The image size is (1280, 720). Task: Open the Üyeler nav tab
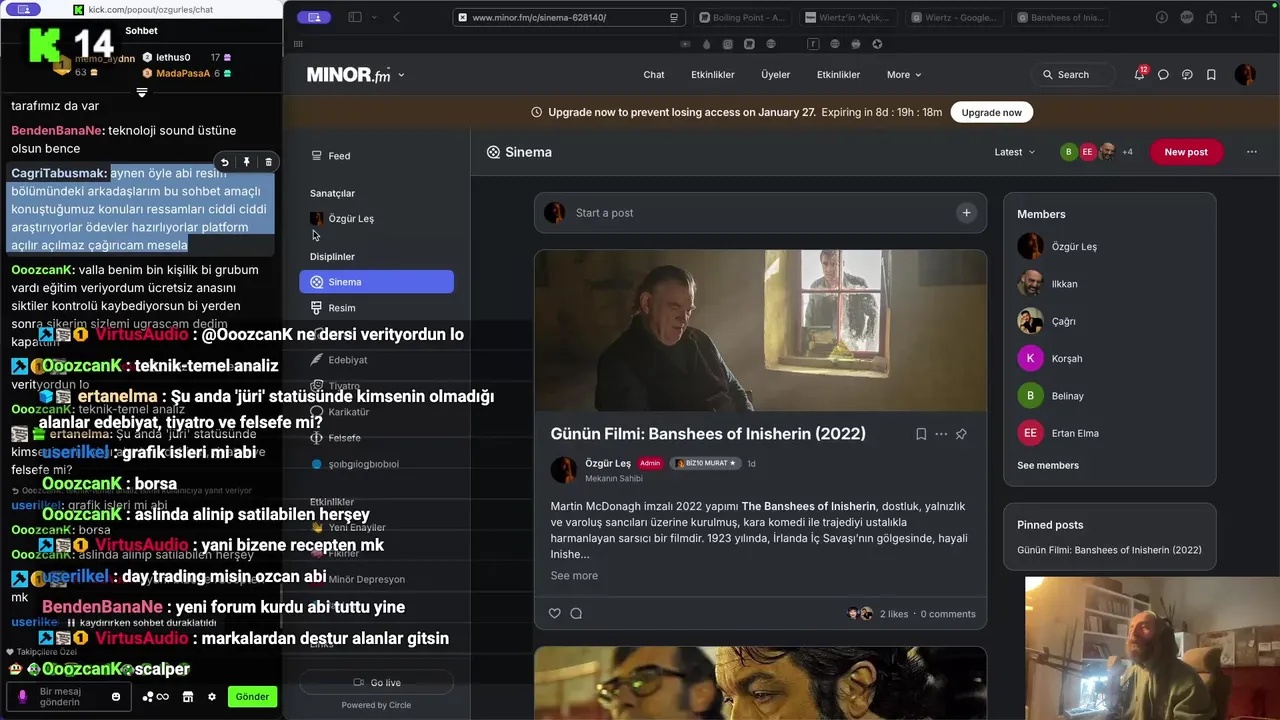[x=775, y=75]
